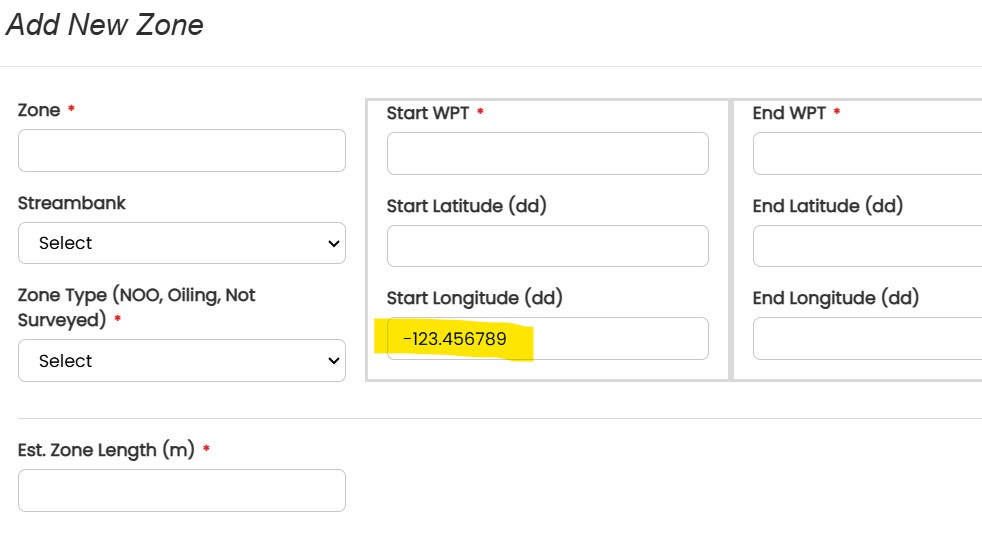
Task: Click the End WPT label text
Action: pos(789,113)
